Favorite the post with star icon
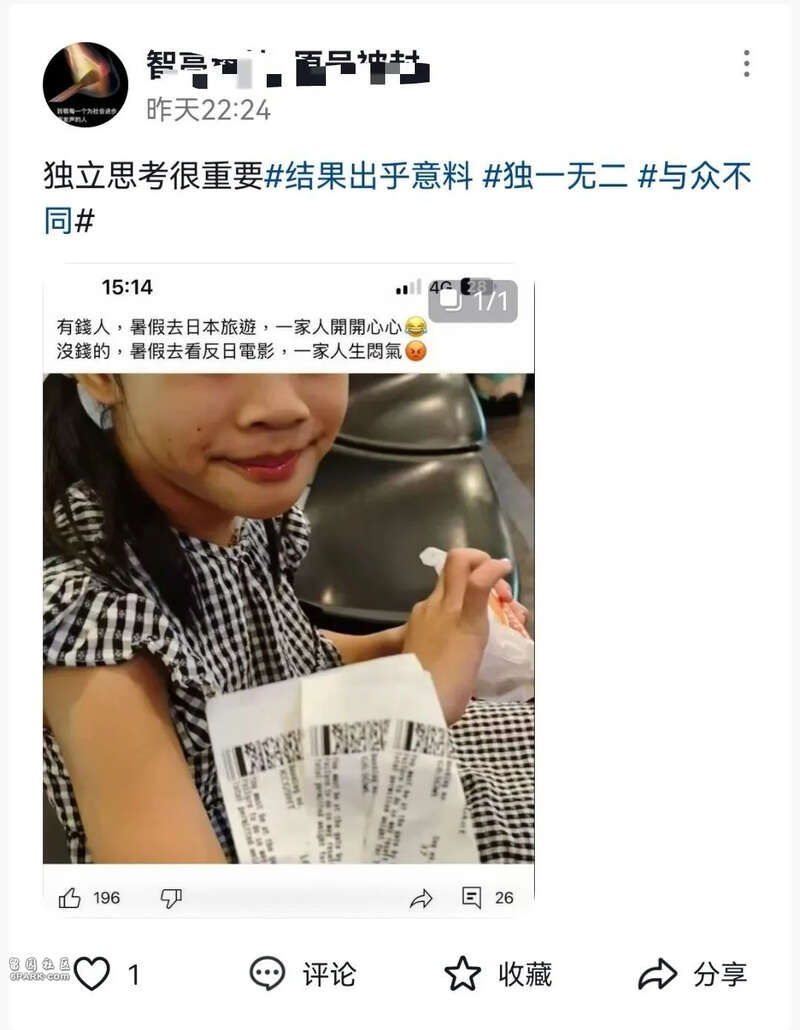This screenshot has width=800, height=1030. [463, 974]
